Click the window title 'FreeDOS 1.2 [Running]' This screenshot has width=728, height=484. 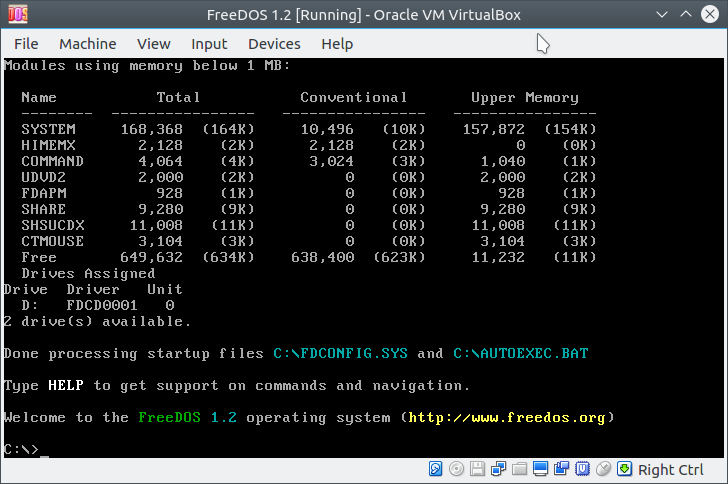point(284,15)
